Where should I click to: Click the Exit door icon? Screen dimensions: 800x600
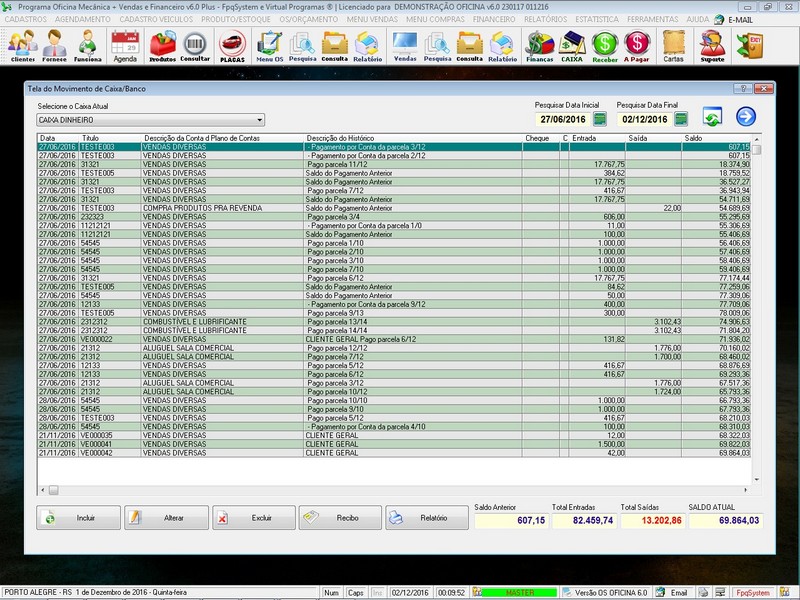(749, 45)
